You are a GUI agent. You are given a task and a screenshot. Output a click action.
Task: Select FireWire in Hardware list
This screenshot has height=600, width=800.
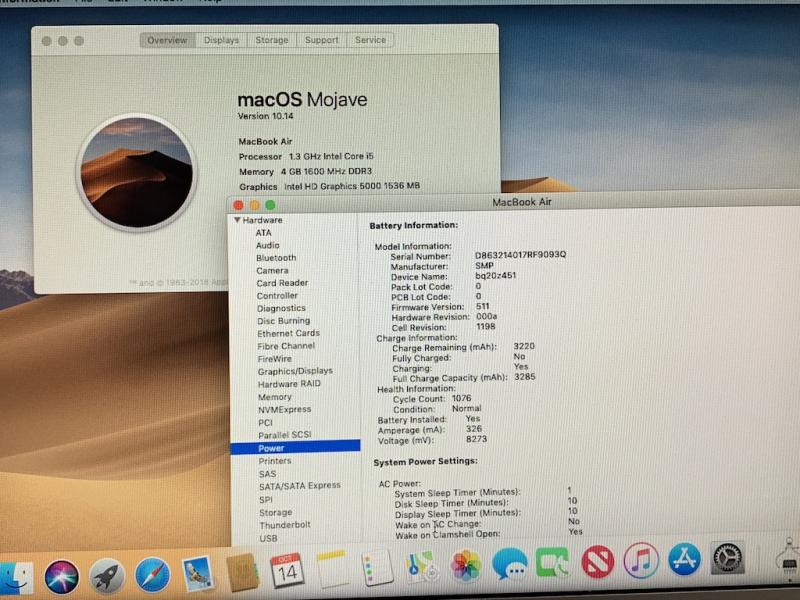coord(274,359)
